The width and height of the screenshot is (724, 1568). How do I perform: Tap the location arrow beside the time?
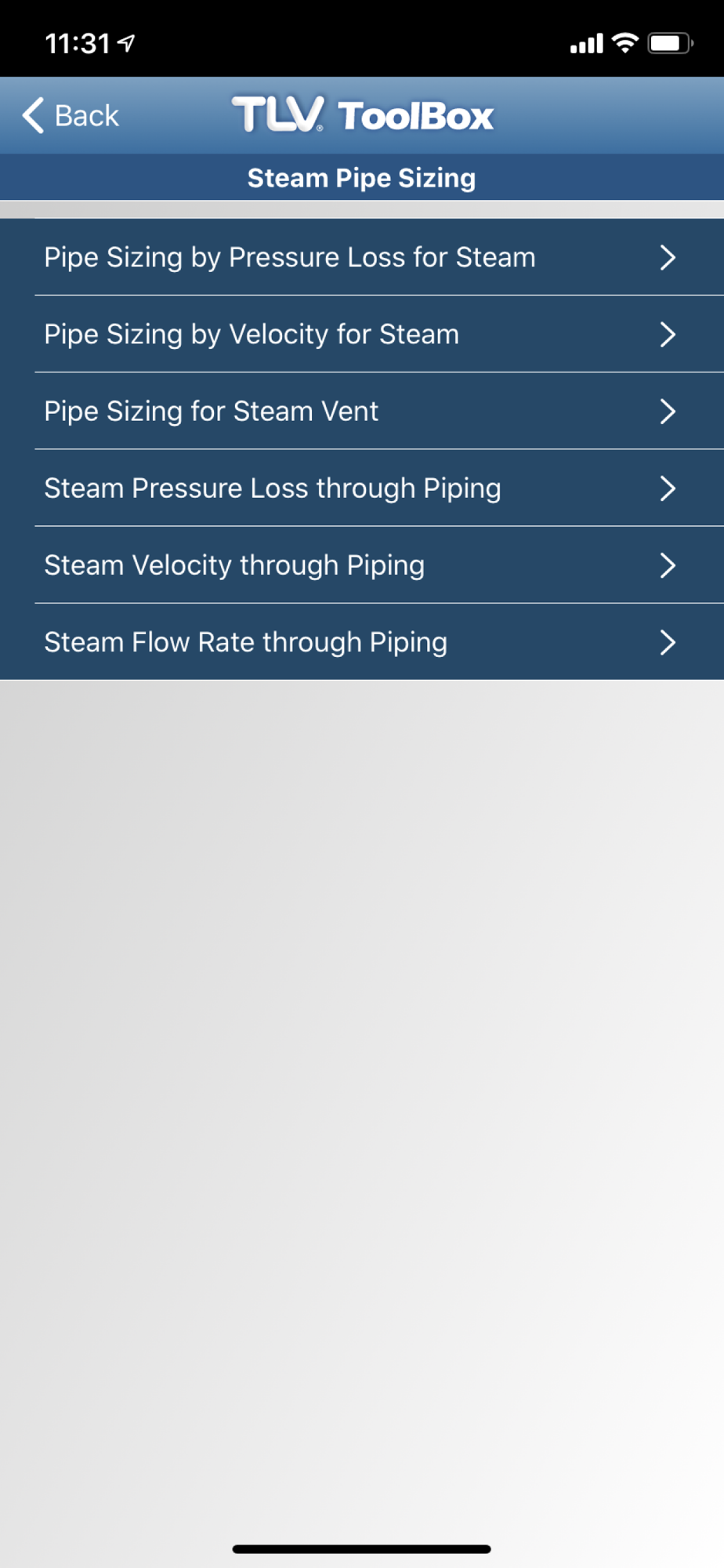click(x=126, y=43)
